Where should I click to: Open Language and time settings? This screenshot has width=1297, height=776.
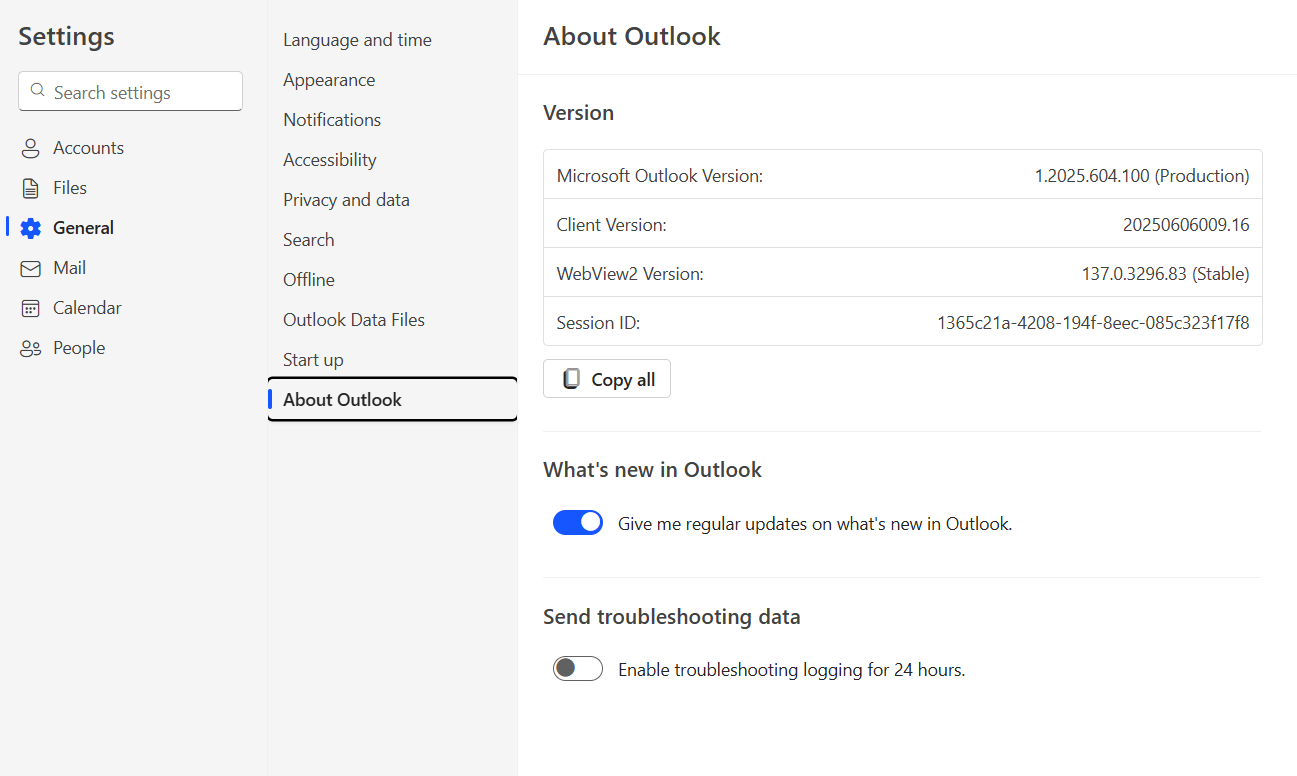click(357, 39)
